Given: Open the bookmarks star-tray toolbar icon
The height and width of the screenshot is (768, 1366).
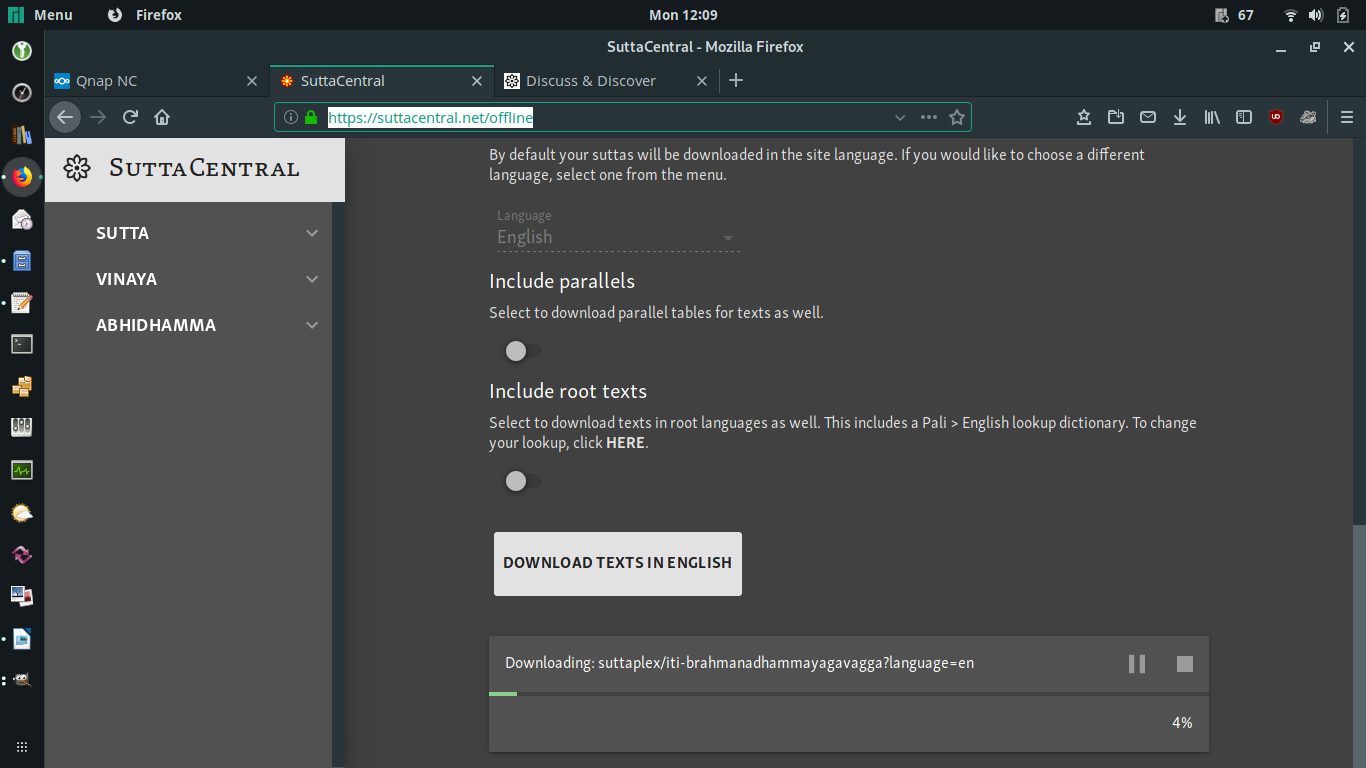Looking at the screenshot, I should point(1084,117).
